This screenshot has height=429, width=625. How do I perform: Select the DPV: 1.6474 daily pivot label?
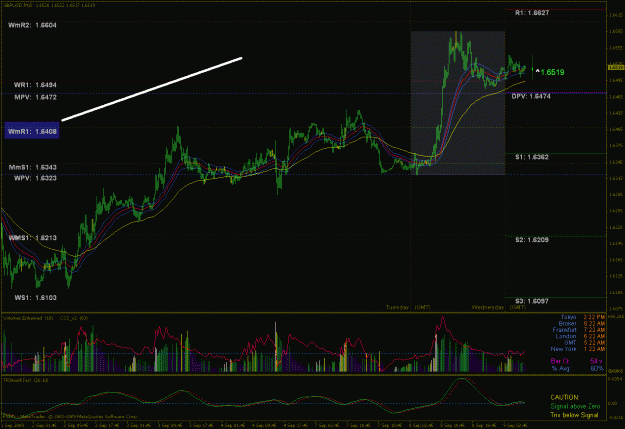coord(531,96)
